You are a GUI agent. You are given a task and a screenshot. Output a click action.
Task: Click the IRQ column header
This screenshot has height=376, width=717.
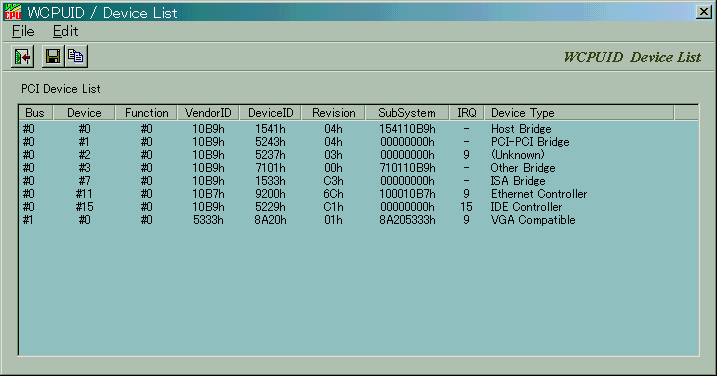click(466, 113)
